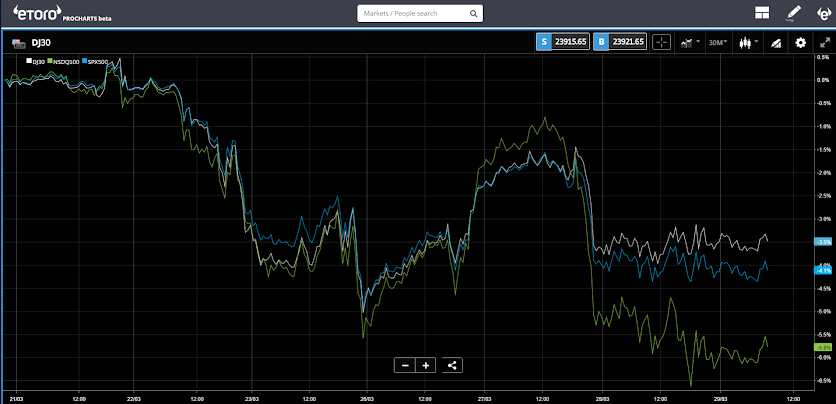836x404 pixels.
Task: Click the -6.5% y-axis label
Action: click(823, 381)
